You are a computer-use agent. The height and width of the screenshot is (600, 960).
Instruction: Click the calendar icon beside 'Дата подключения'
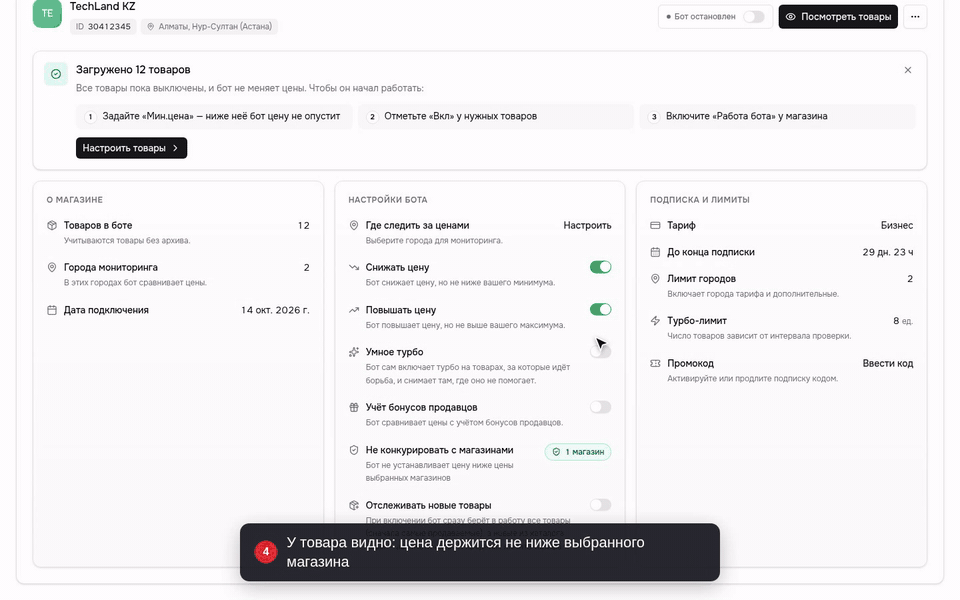(52, 310)
